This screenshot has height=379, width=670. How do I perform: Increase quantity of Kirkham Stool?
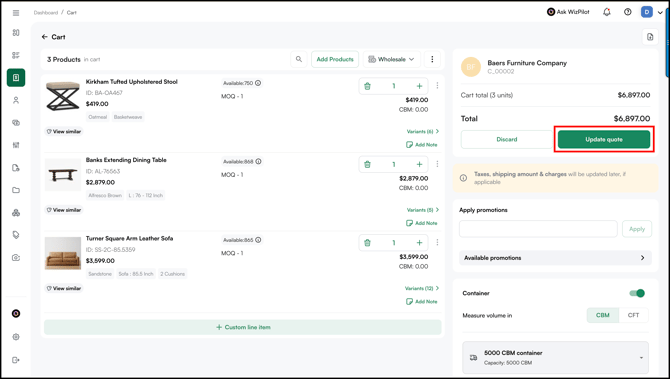coord(419,86)
